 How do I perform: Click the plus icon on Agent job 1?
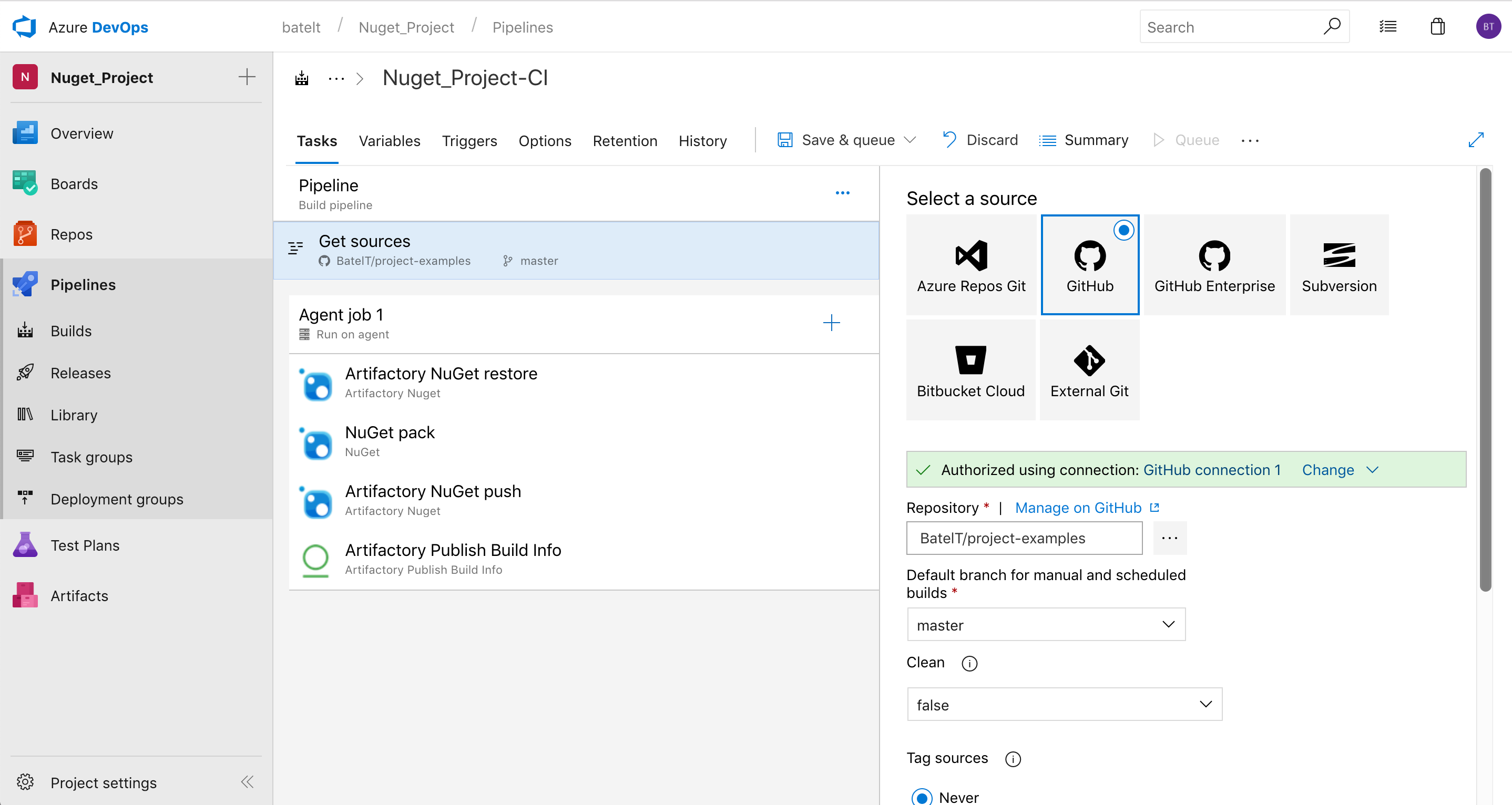pyautogui.click(x=831, y=323)
